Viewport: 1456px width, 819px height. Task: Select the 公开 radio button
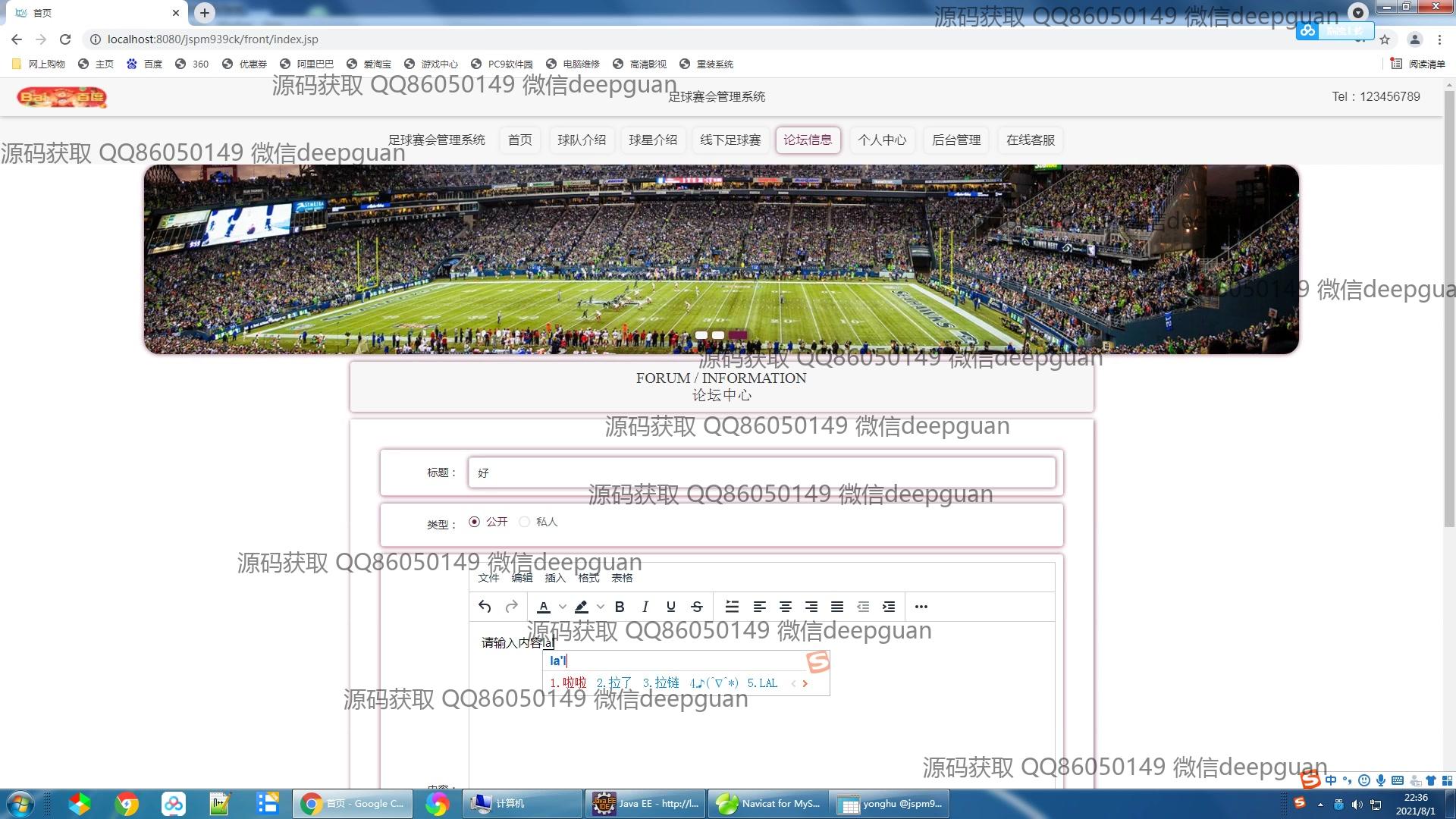475,522
